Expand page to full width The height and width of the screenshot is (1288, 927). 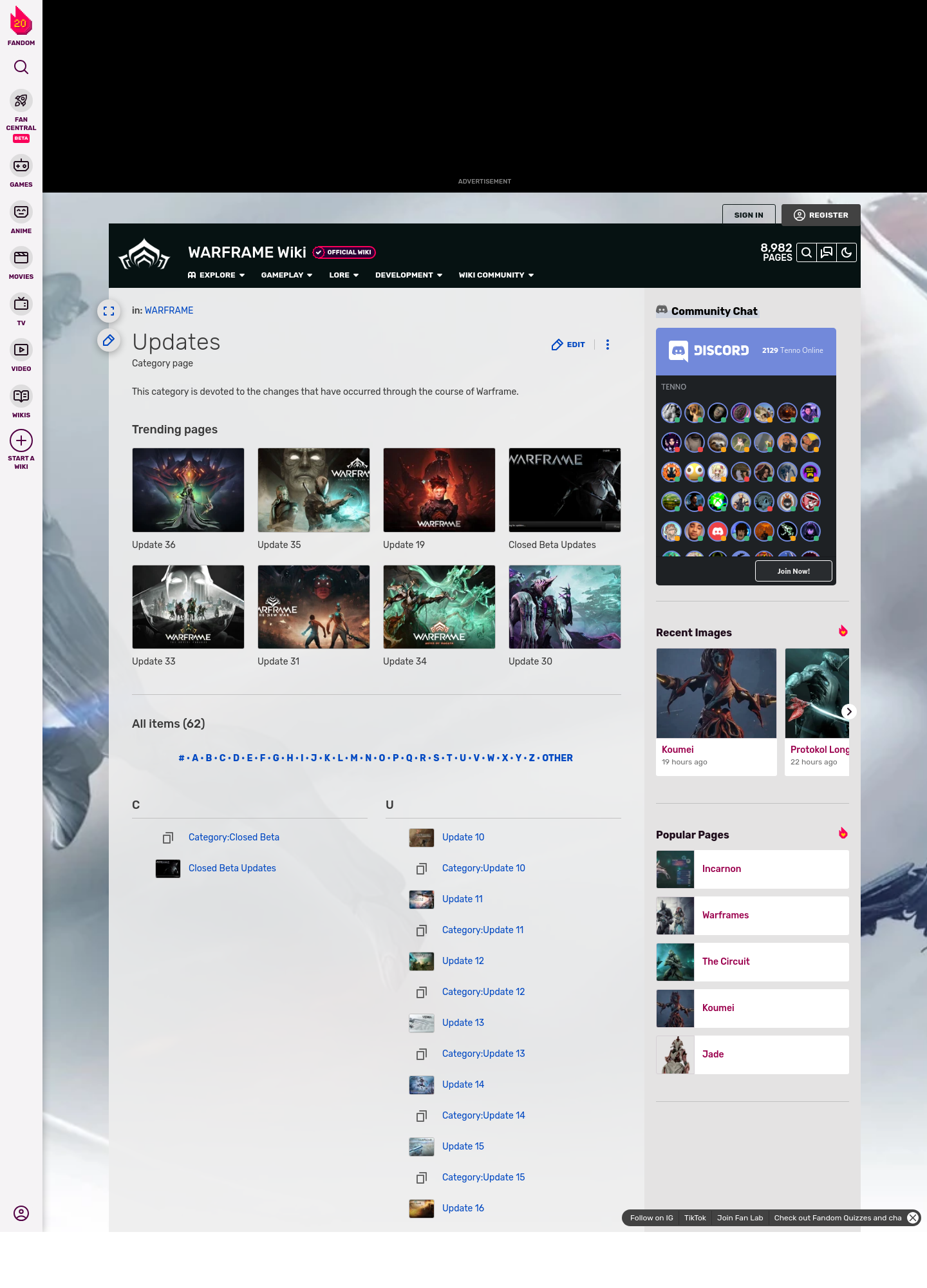coord(109,311)
